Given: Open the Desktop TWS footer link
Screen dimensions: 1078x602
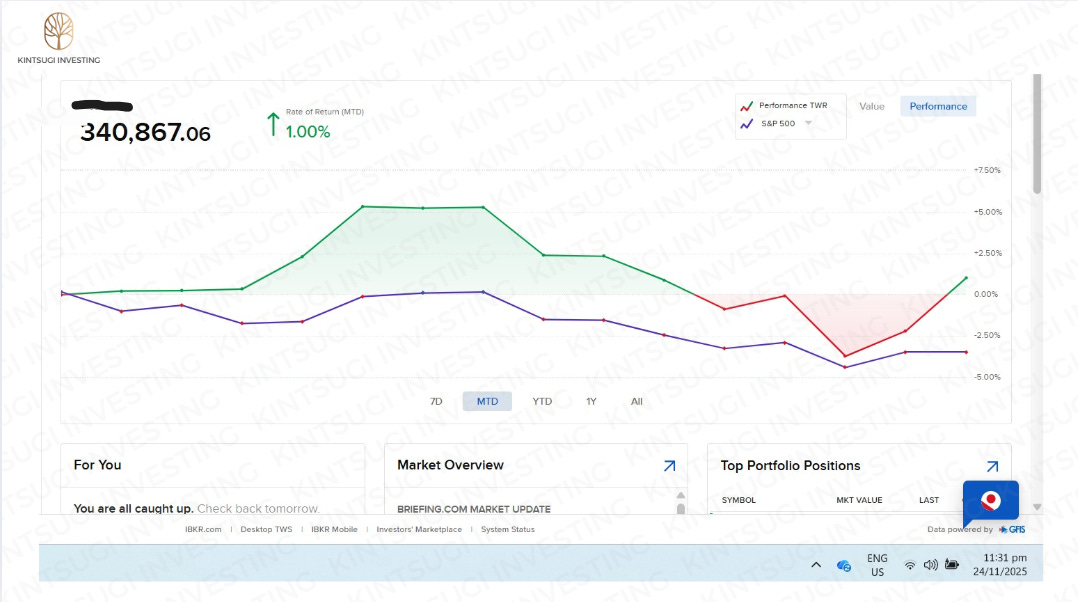Looking at the screenshot, I should 266,529.
